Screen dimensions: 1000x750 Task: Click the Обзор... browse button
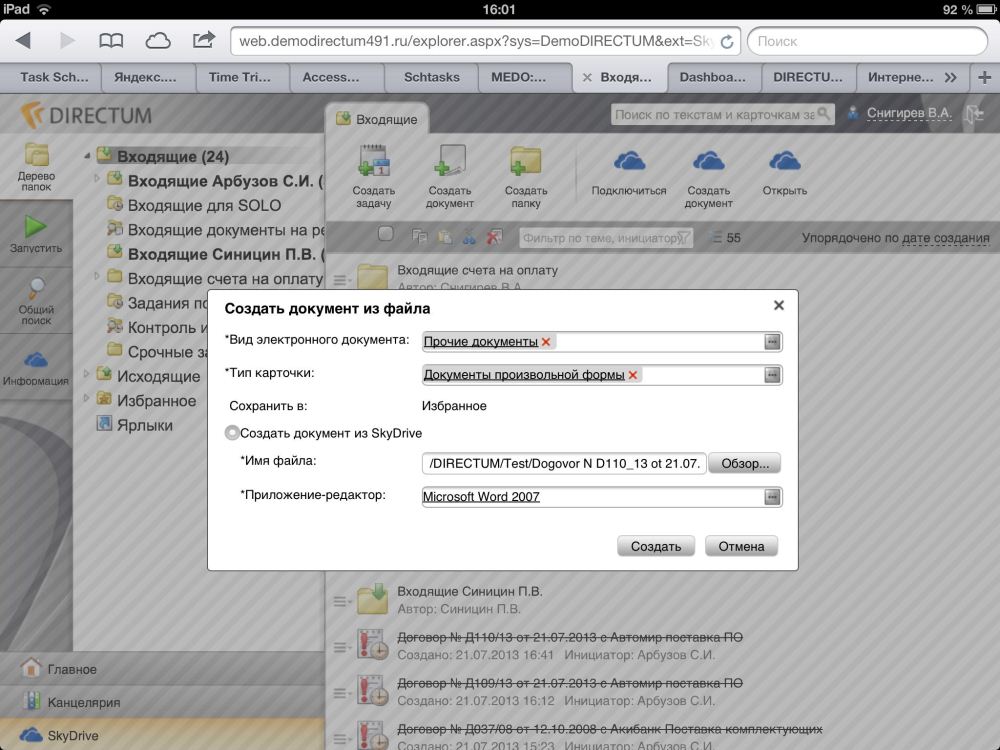[x=745, y=464]
